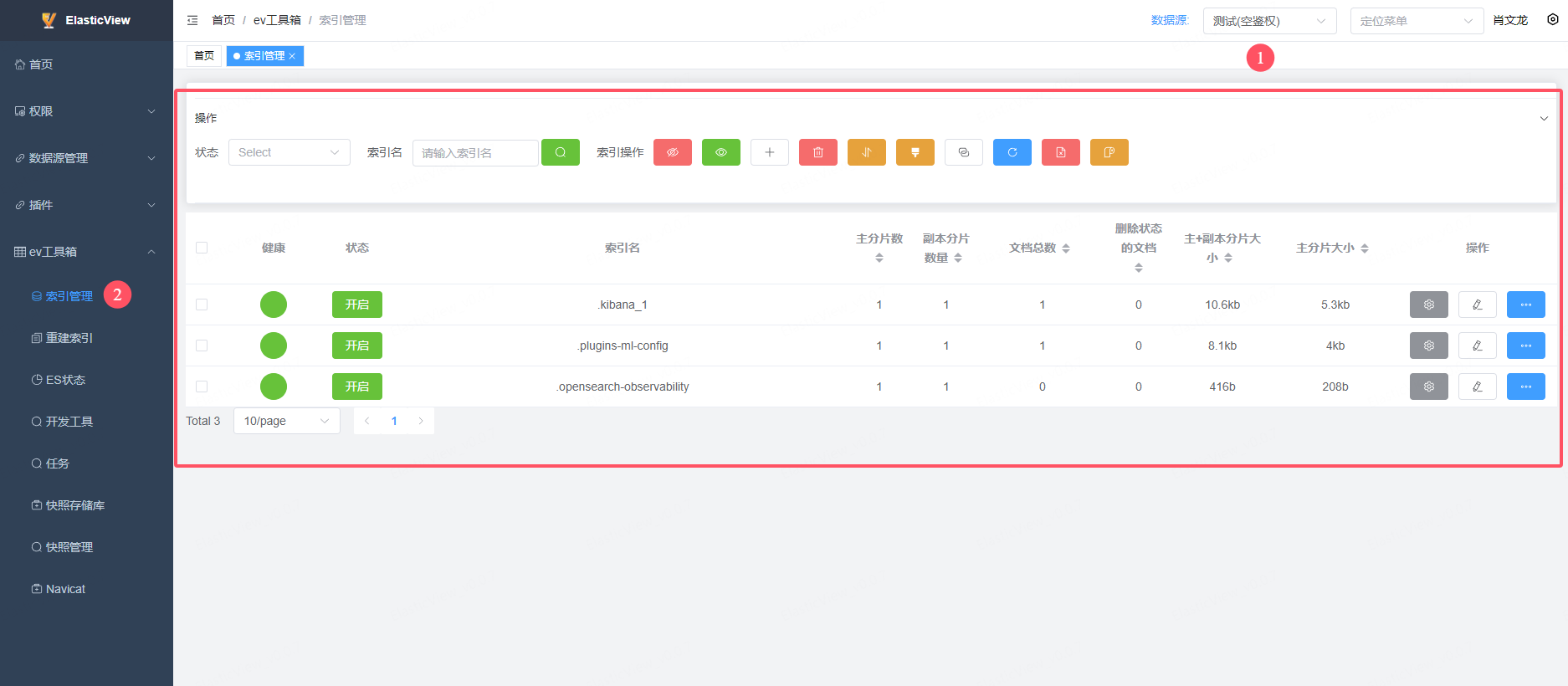Screen dimensions: 1568x686
Task: Tick the checkbox for .plugins-ml-config
Action: [202, 346]
